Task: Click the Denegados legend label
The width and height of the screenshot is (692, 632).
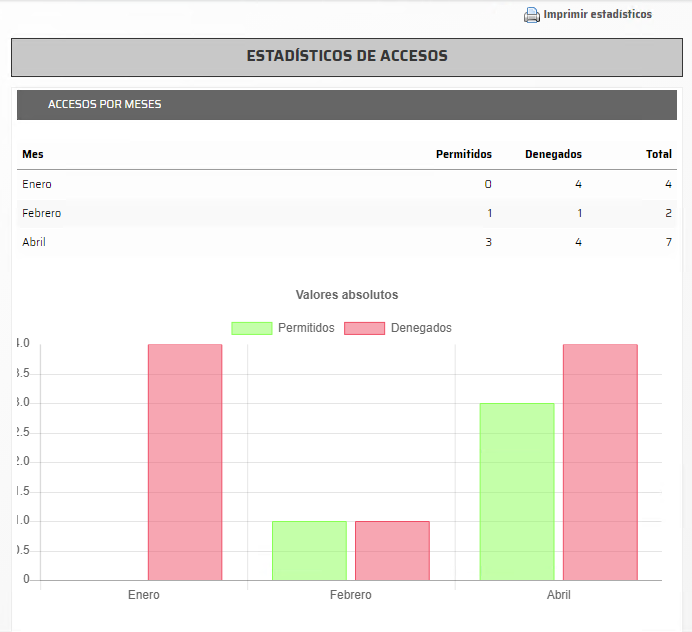Action: tap(421, 328)
